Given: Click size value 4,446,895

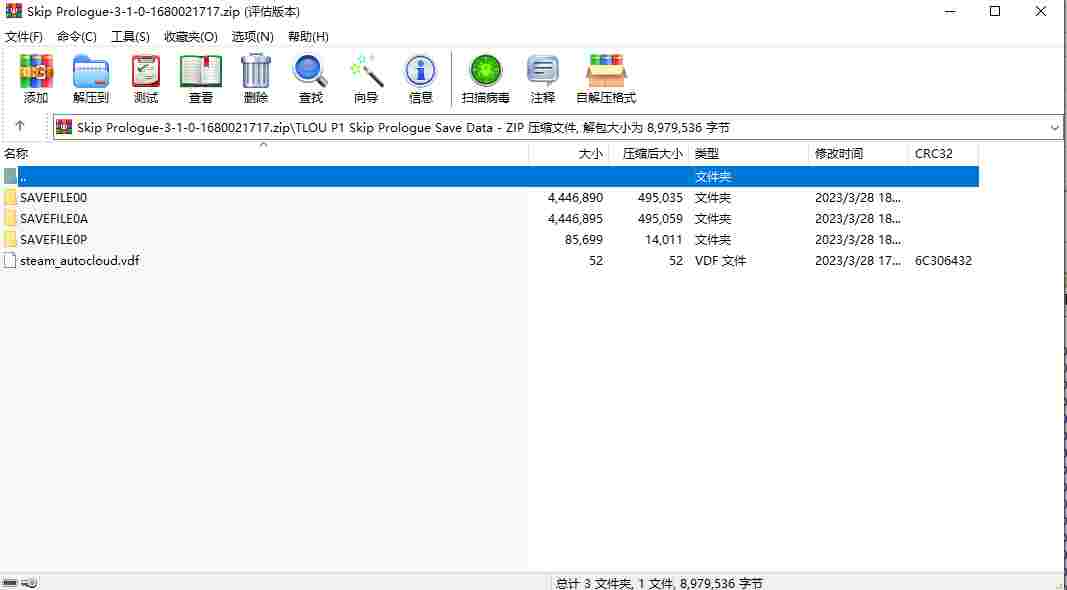Looking at the screenshot, I should tap(575, 219).
